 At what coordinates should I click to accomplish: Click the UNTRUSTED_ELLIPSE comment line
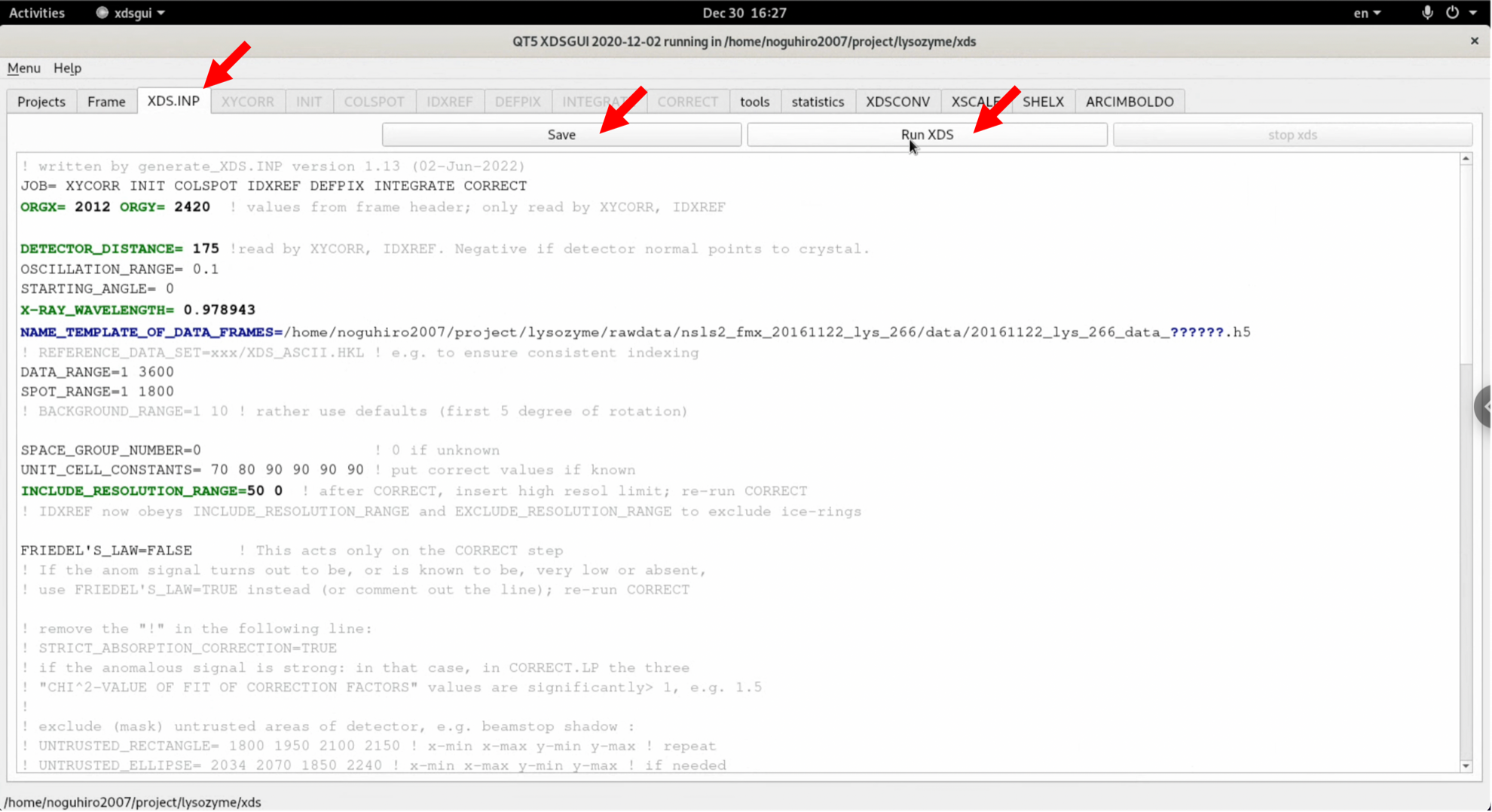pos(374,766)
